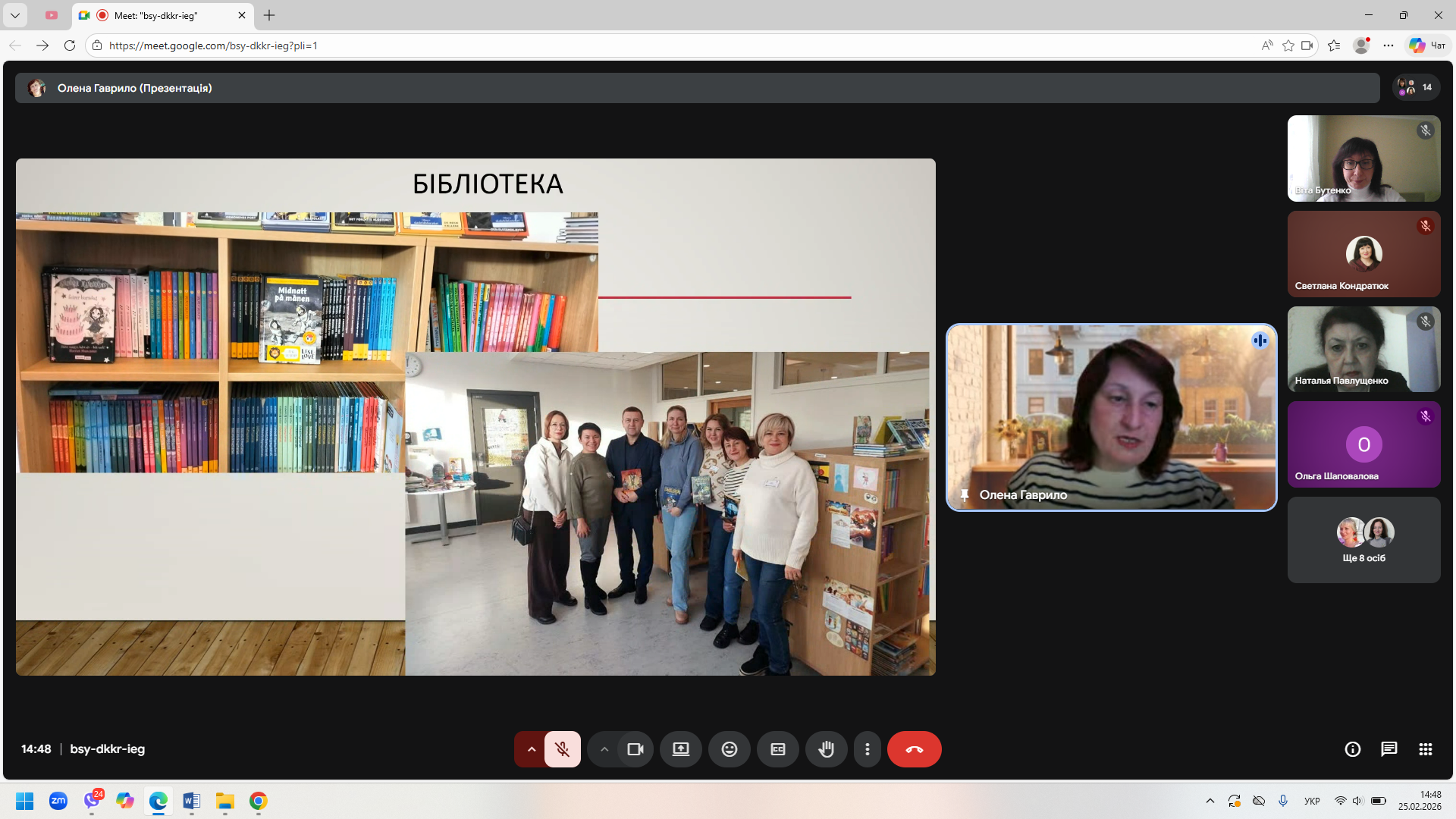Expand audio settings arrow beside microphone
The height and width of the screenshot is (819, 1456).
[531, 749]
